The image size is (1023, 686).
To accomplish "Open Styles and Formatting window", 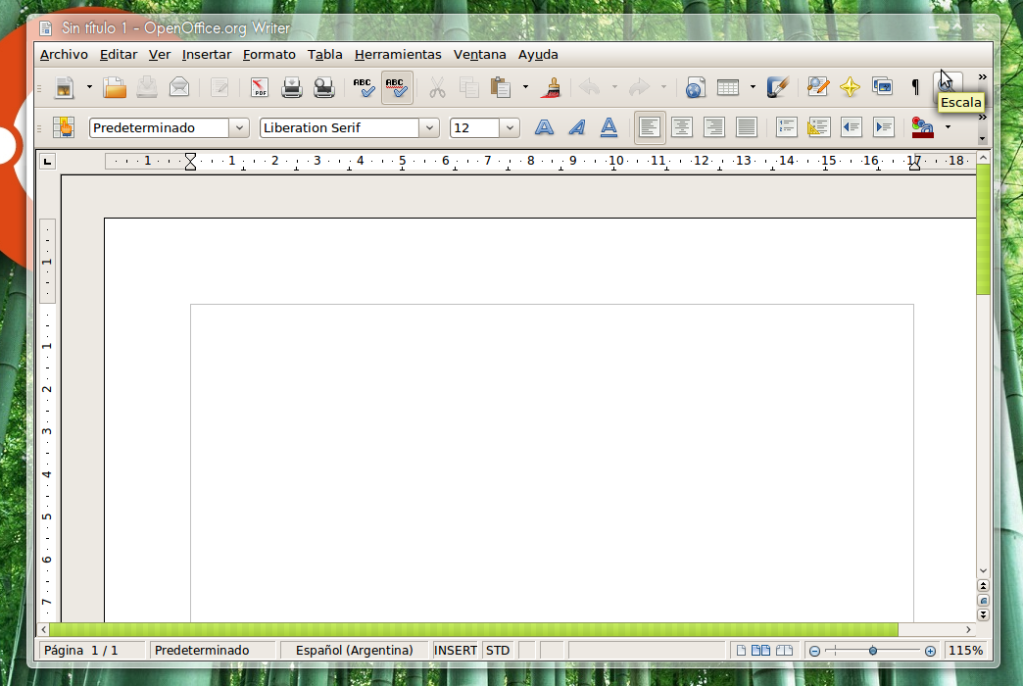I will tap(64, 127).
